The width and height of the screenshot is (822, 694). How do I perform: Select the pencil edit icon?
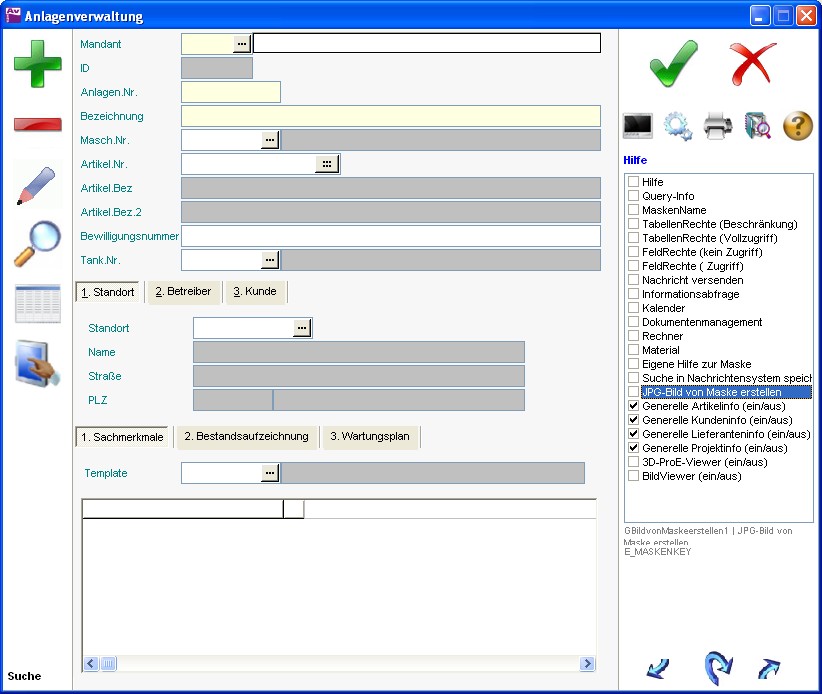[37, 186]
